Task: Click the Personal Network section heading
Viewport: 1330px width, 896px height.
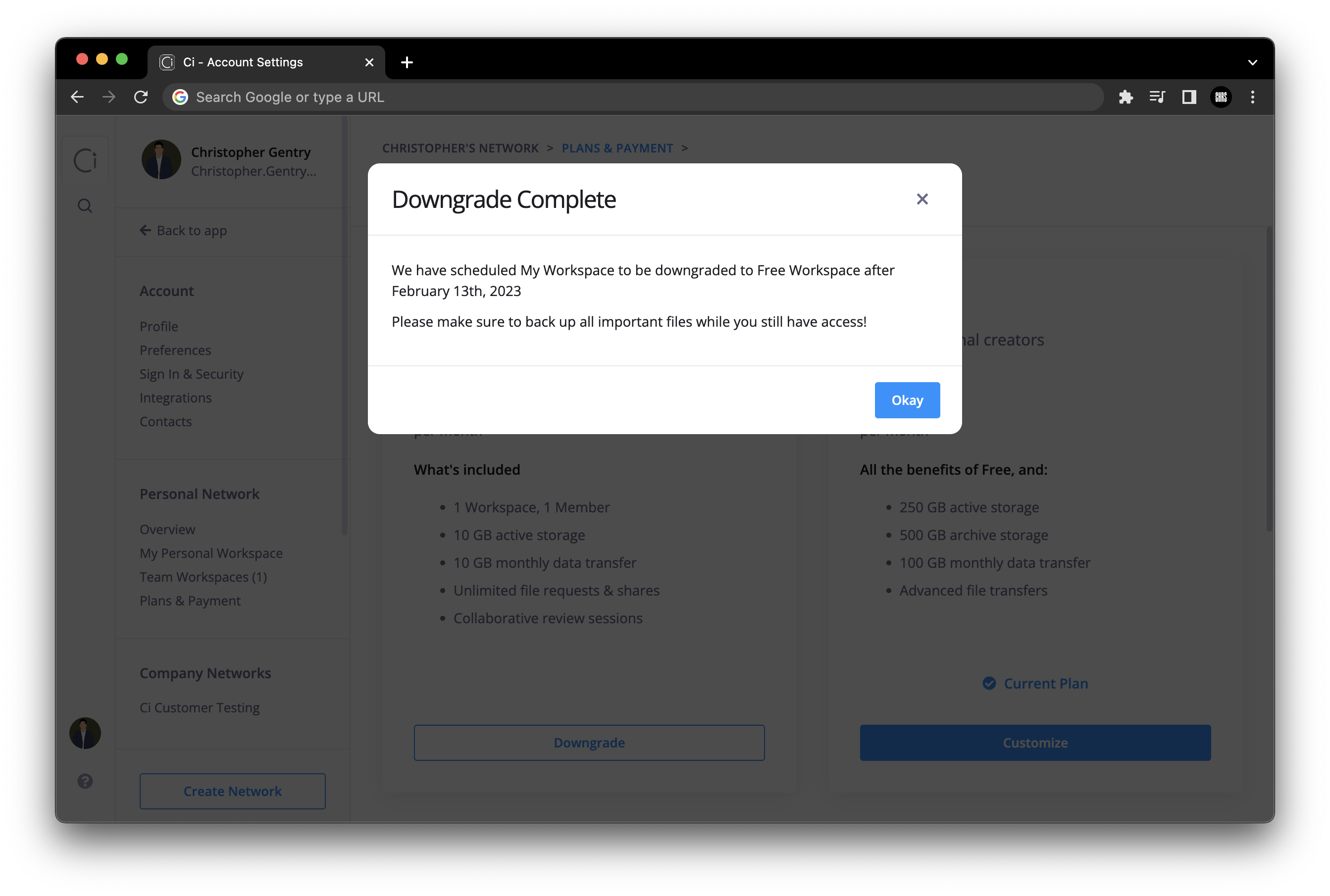Action: [200, 494]
